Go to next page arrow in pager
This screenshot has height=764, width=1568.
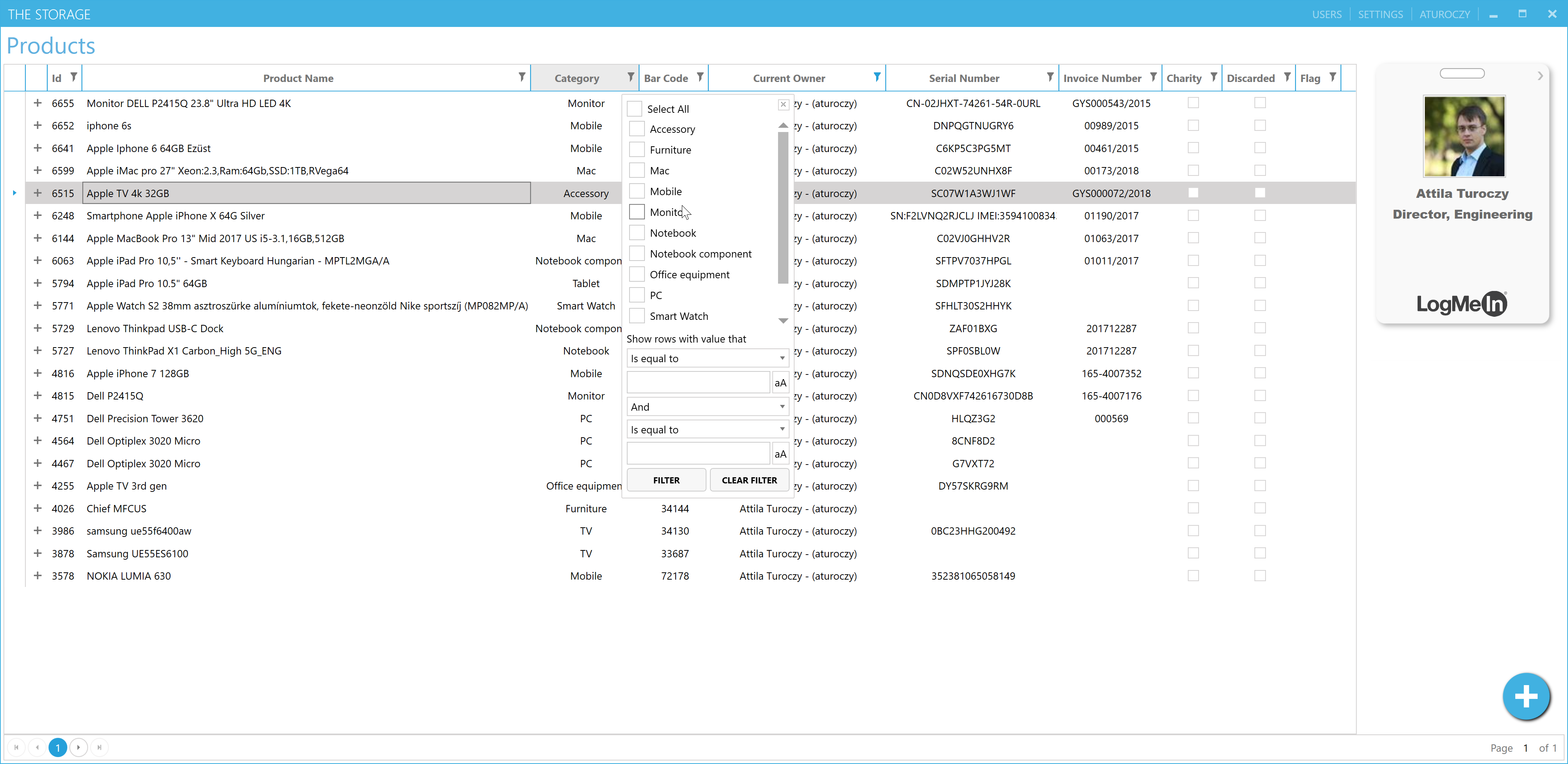[78, 747]
